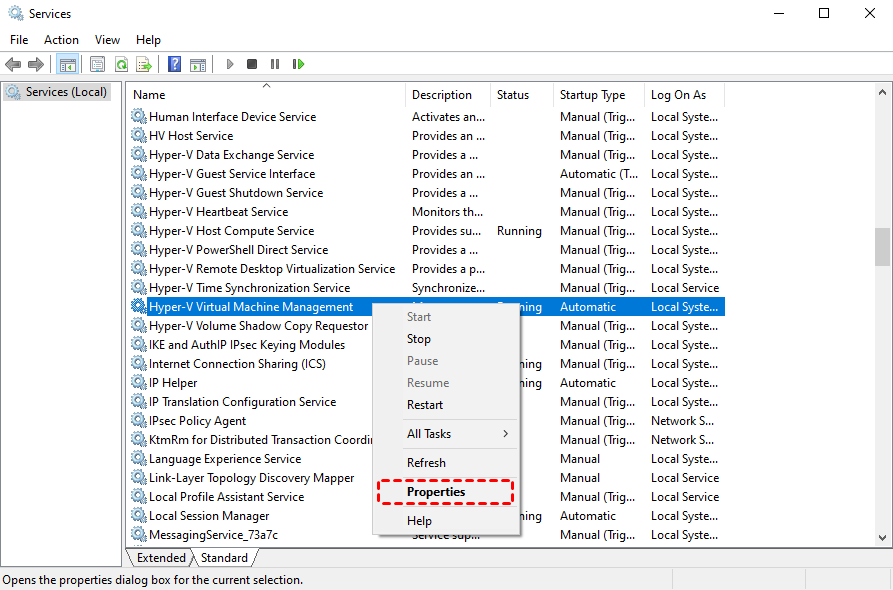Stop the service with the square icon
The width and height of the screenshot is (893, 590).
[253, 63]
